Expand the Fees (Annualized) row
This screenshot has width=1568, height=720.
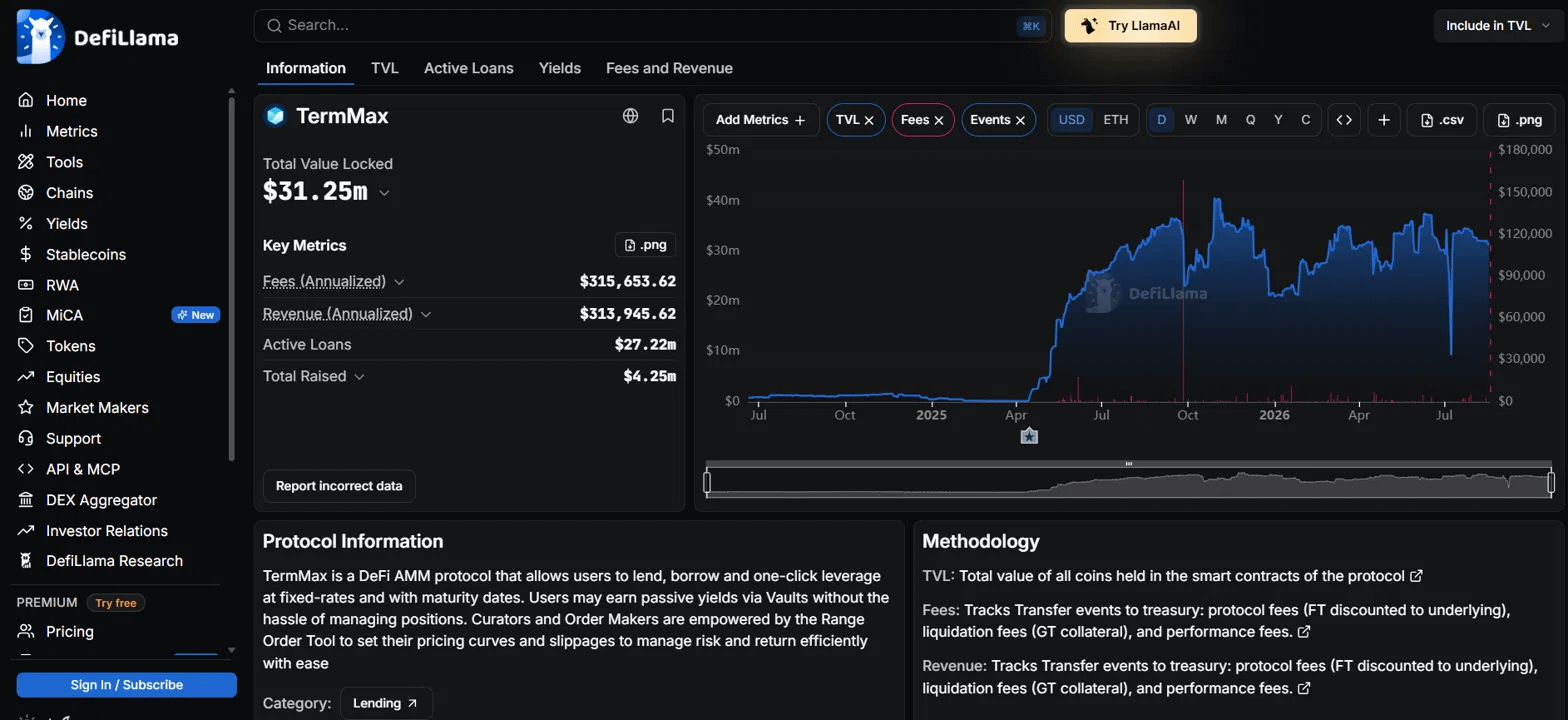pyautogui.click(x=334, y=282)
